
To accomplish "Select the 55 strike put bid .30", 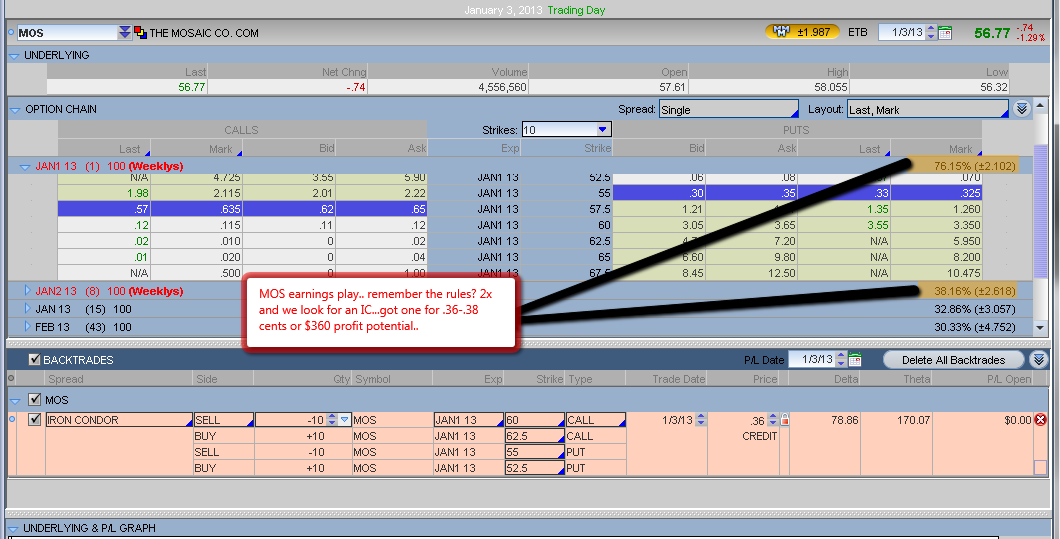I will click(654, 192).
